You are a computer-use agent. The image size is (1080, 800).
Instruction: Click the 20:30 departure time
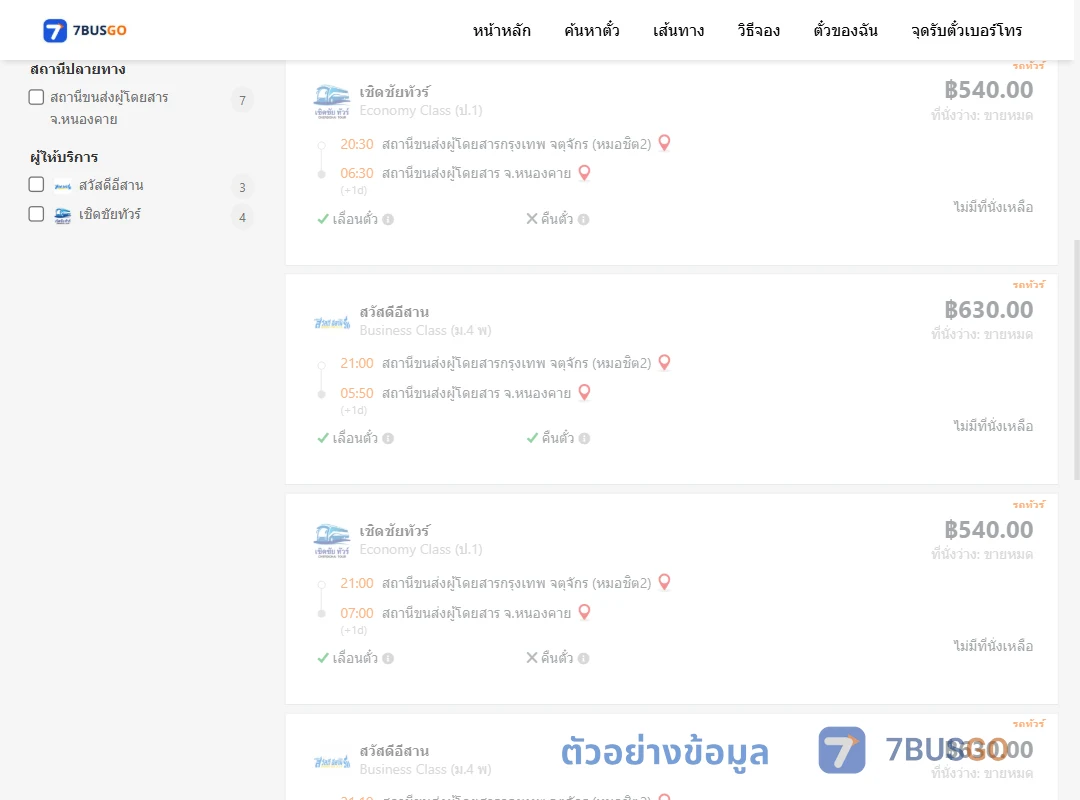click(357, 144)
